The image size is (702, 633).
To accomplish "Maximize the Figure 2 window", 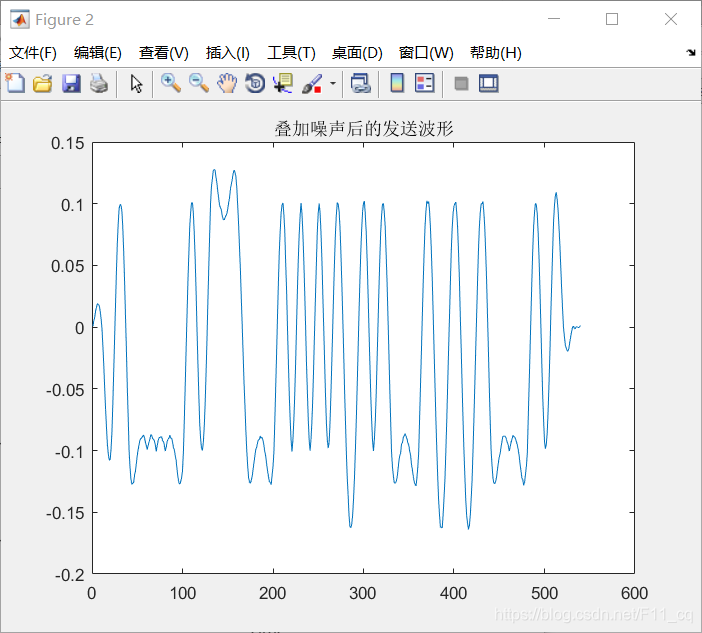I will pos(612,19).
